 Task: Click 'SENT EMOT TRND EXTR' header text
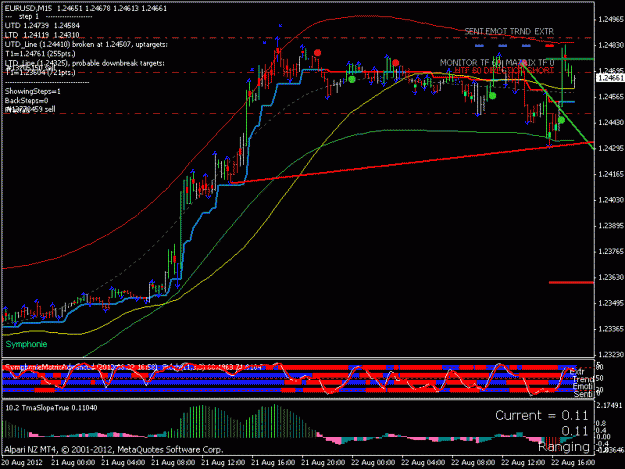click(x=509, y=31)
